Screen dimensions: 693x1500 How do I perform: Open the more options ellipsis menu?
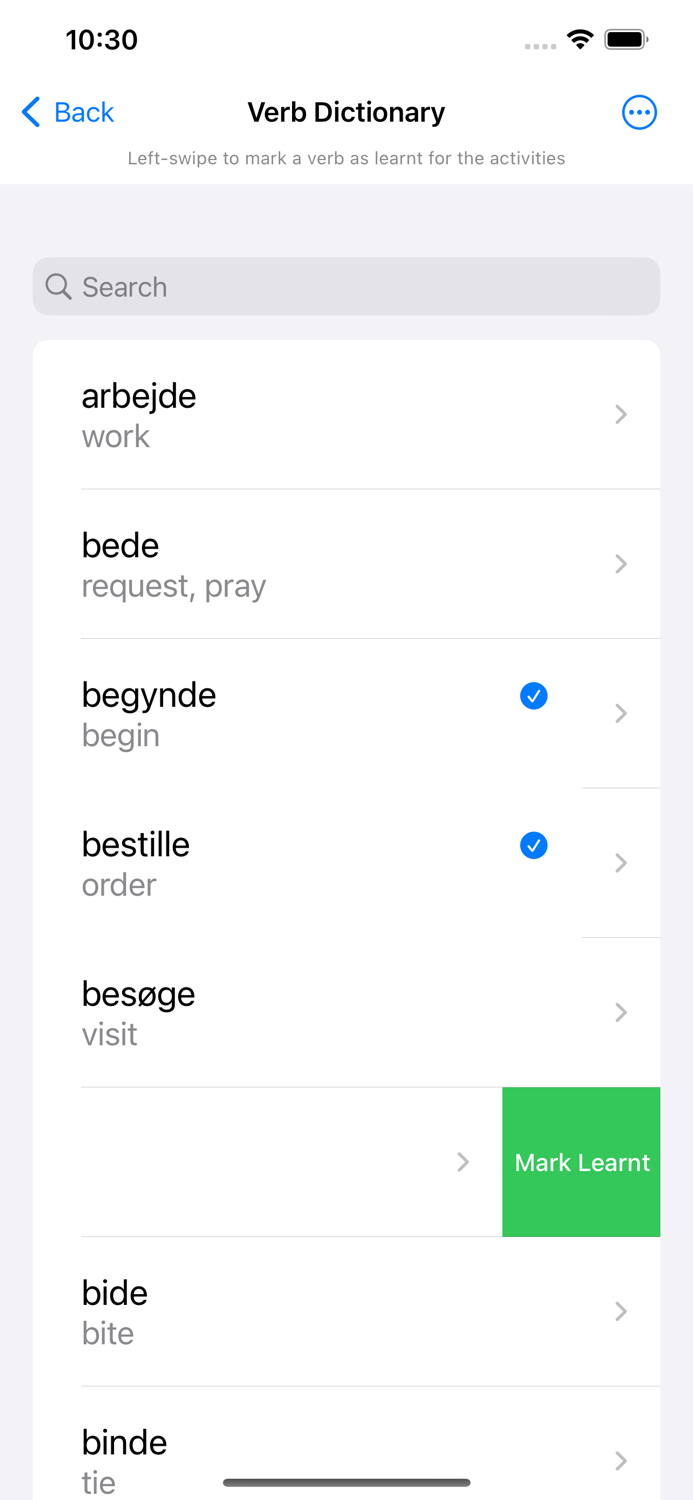[639, 112]
